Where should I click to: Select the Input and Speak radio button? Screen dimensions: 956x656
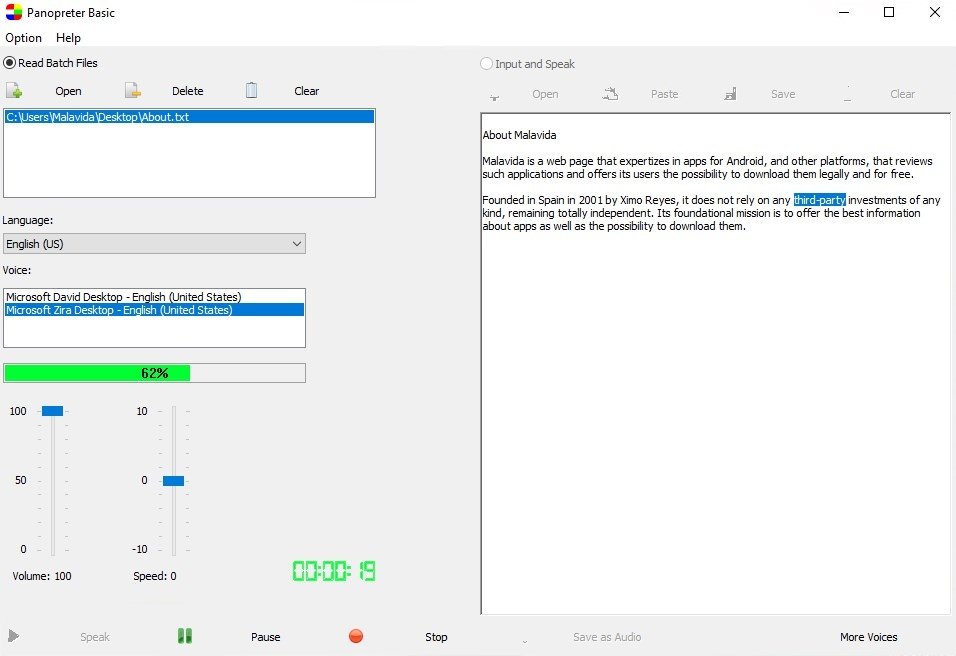click(486, 63)
